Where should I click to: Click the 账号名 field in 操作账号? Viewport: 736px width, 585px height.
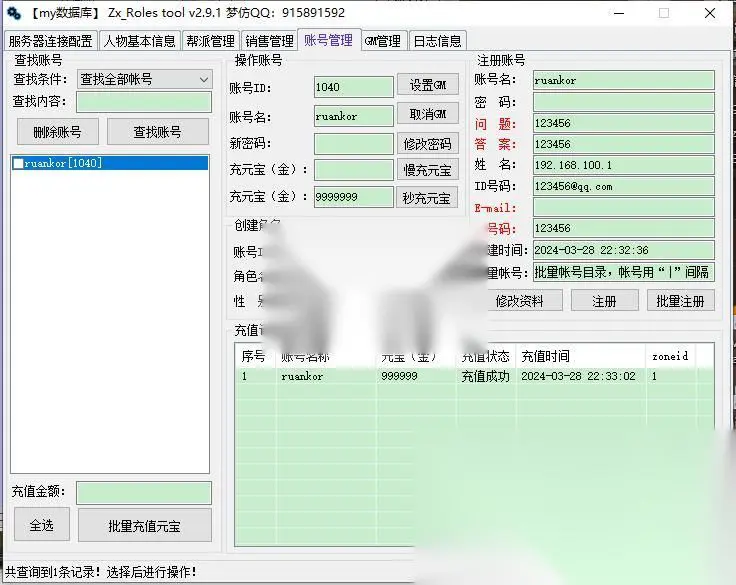click(354, 116)
